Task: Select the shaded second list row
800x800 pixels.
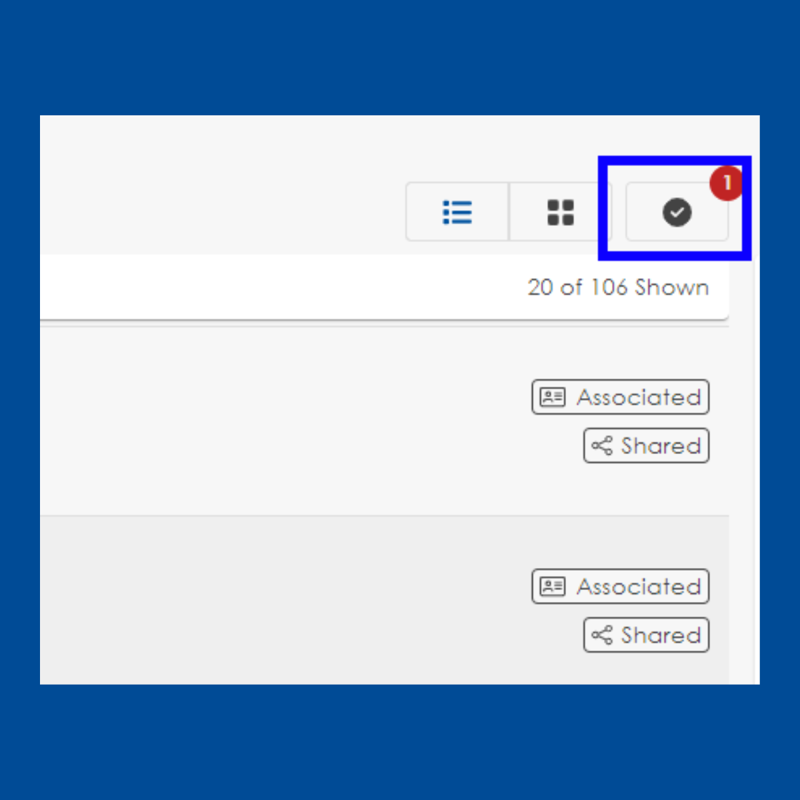Action: (385, 600)
